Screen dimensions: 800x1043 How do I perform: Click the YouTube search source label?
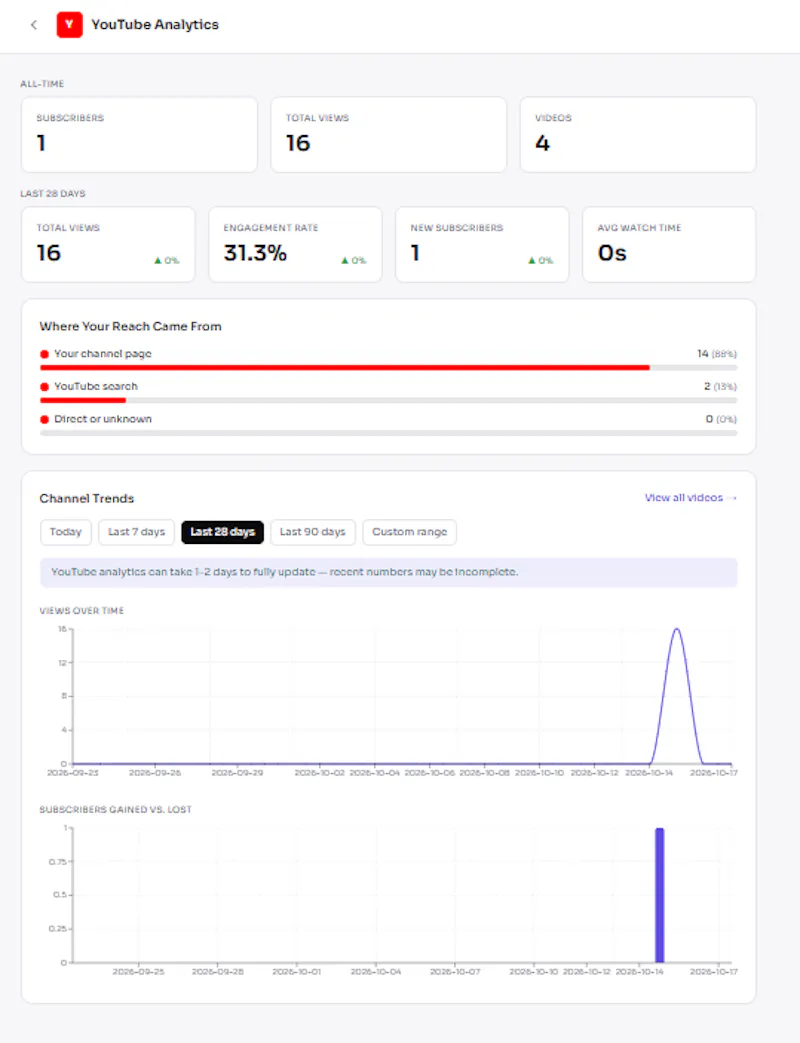coord(96,386)
